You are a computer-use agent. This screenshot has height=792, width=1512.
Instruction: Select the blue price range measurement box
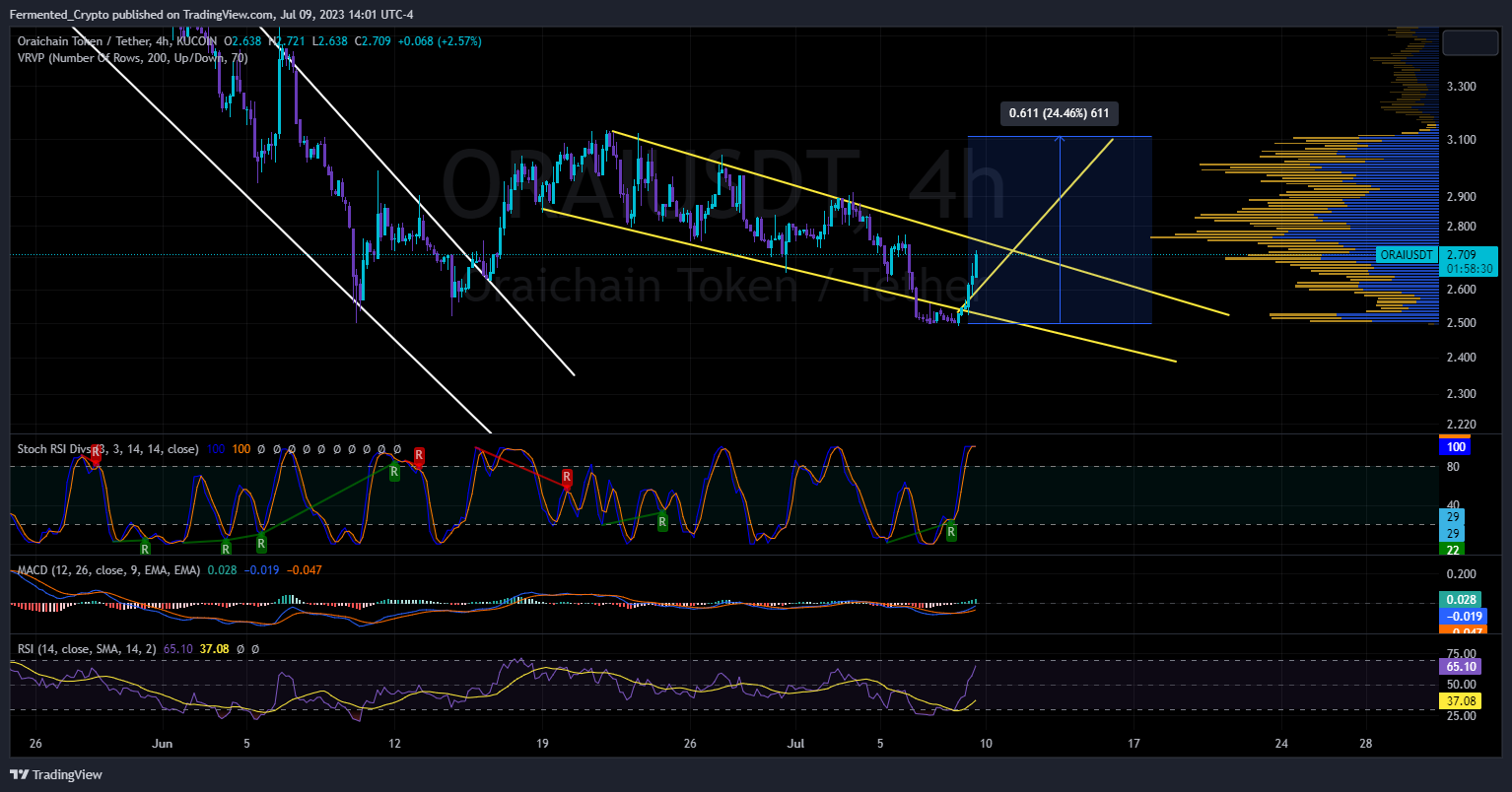pyautogui.click(x=1060, y=230)
